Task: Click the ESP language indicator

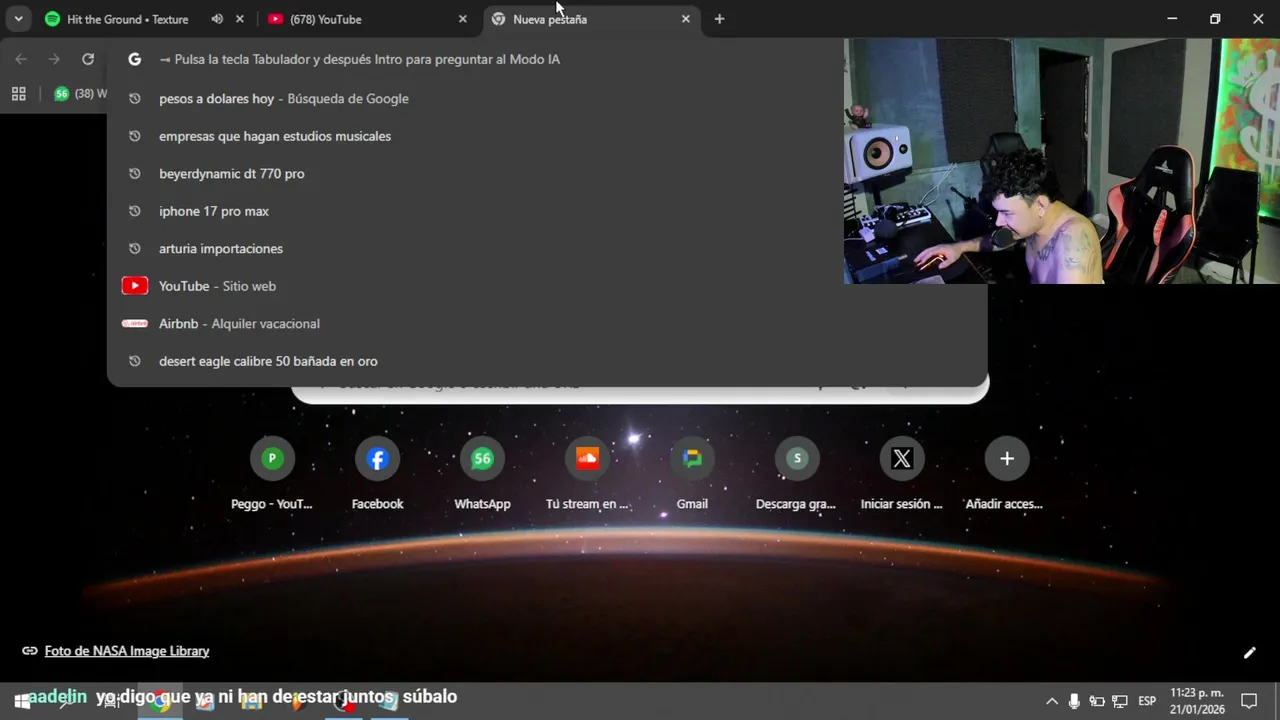Action: point(1147,701)
